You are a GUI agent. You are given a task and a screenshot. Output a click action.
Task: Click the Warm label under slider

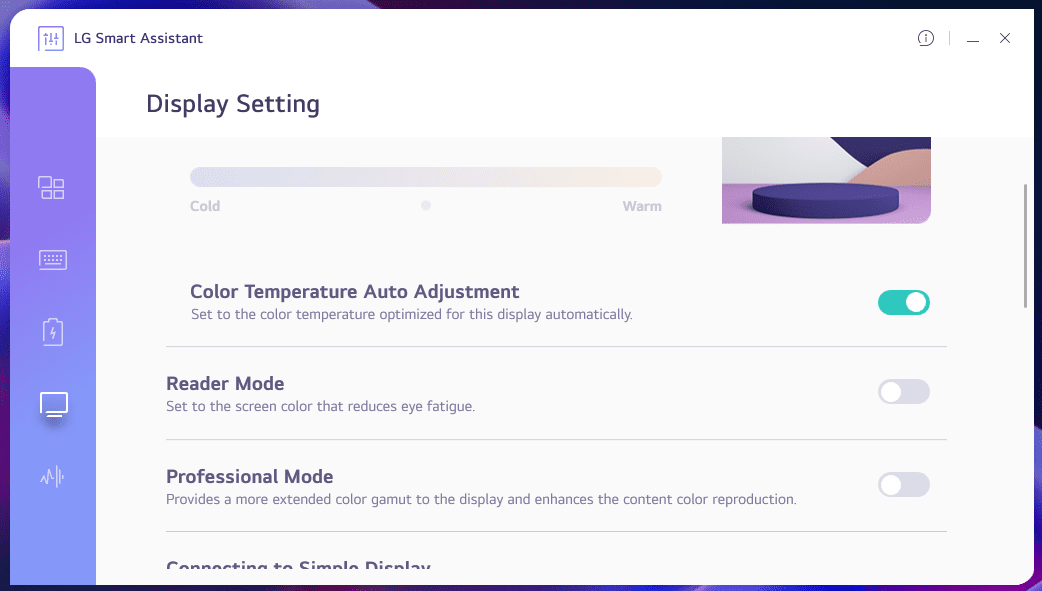click(x=641, y=206)
